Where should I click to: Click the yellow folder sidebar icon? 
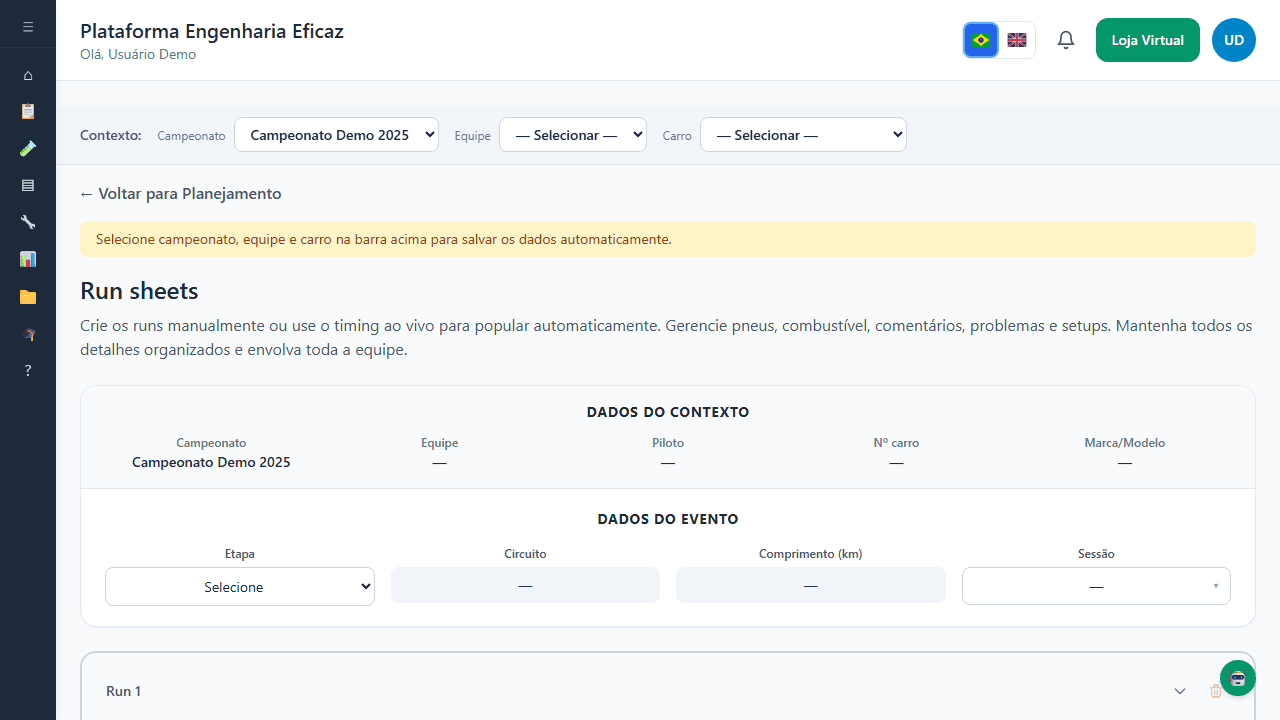(28, 297)
